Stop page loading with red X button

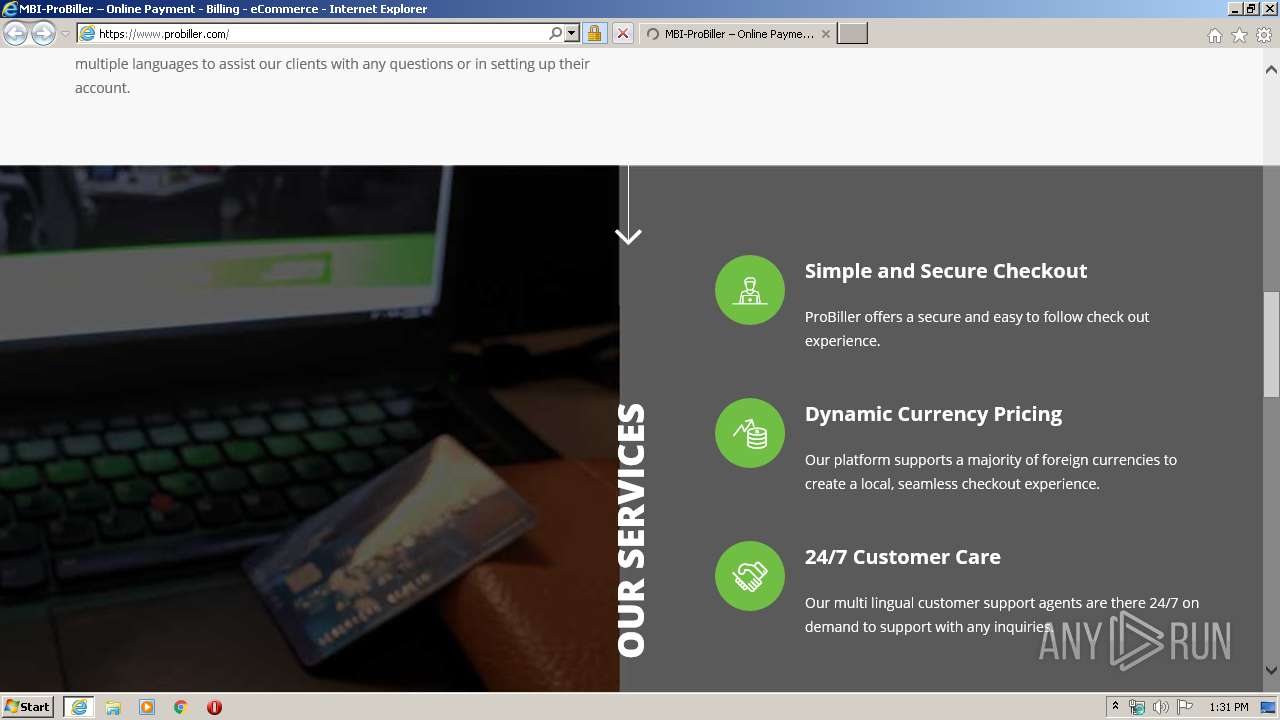point(622,34)
